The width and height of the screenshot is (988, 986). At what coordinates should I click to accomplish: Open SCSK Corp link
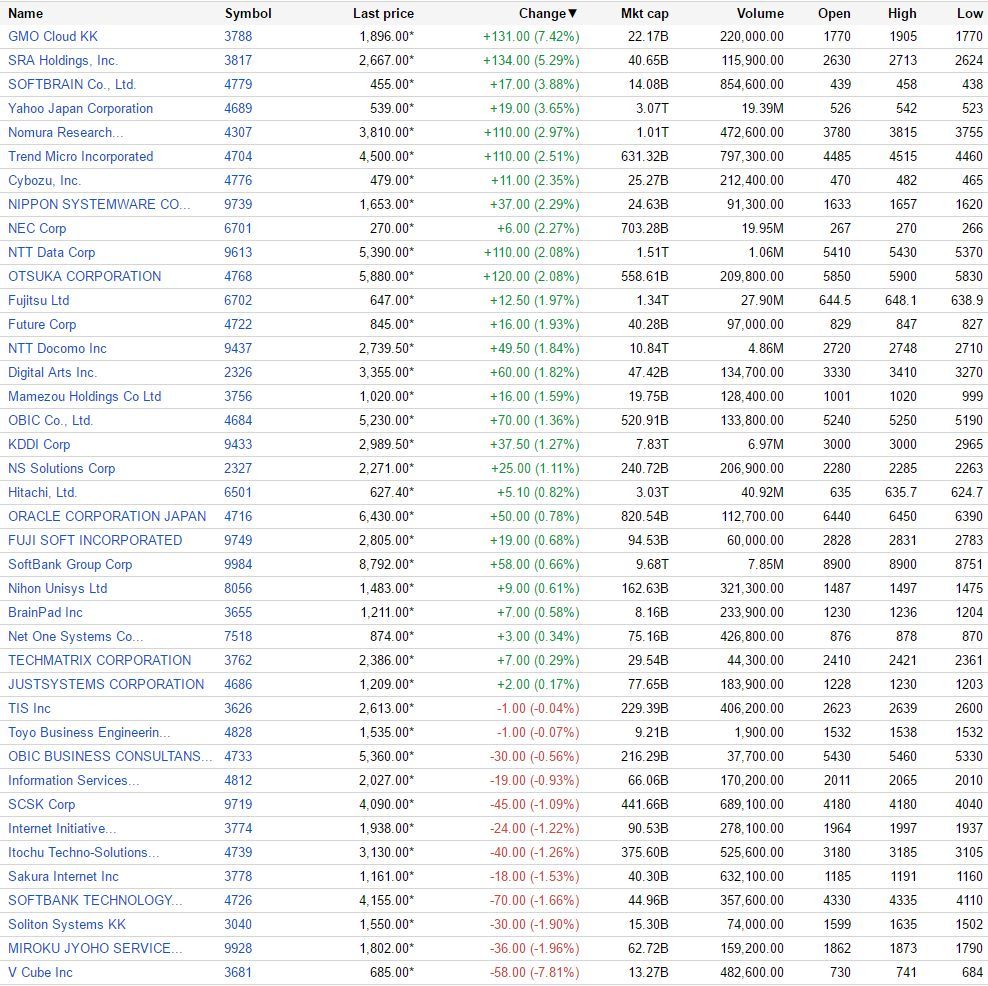point(42,804)
